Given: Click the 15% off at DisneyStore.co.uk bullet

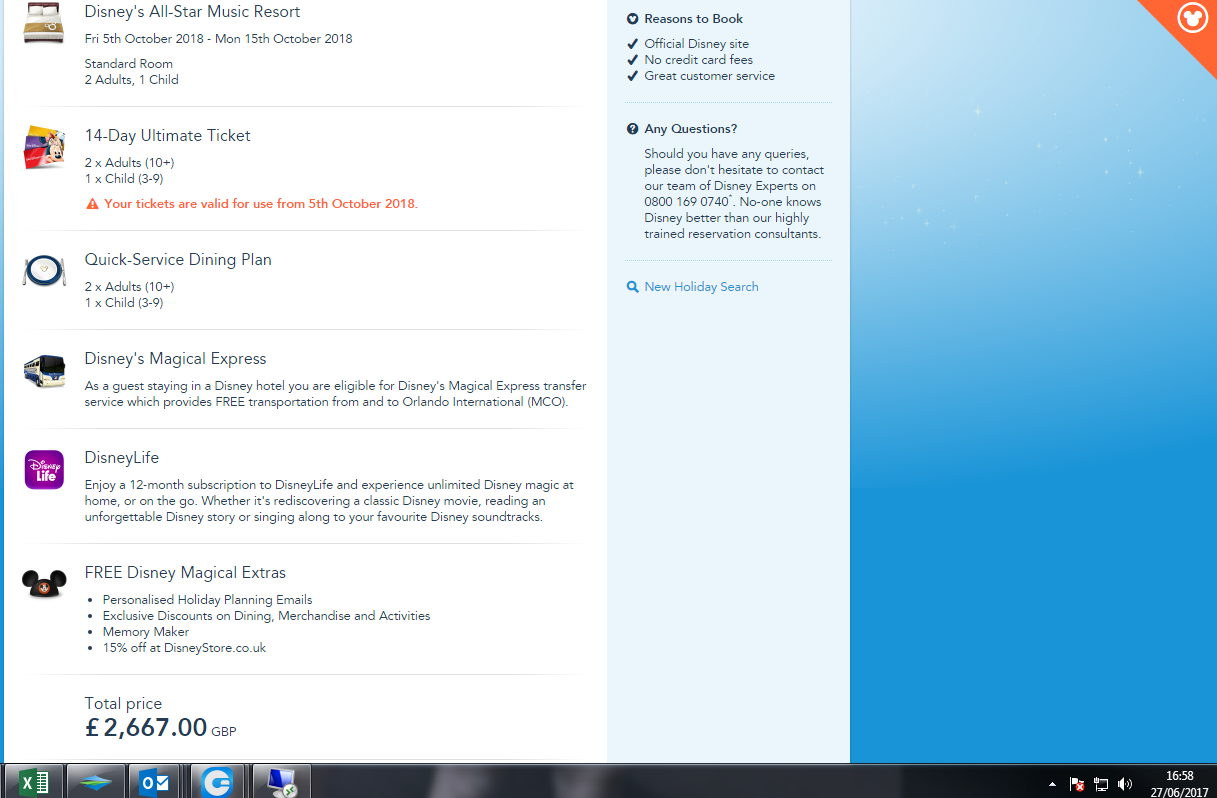Looking at the screenshot, I should (x=184, y=648).
